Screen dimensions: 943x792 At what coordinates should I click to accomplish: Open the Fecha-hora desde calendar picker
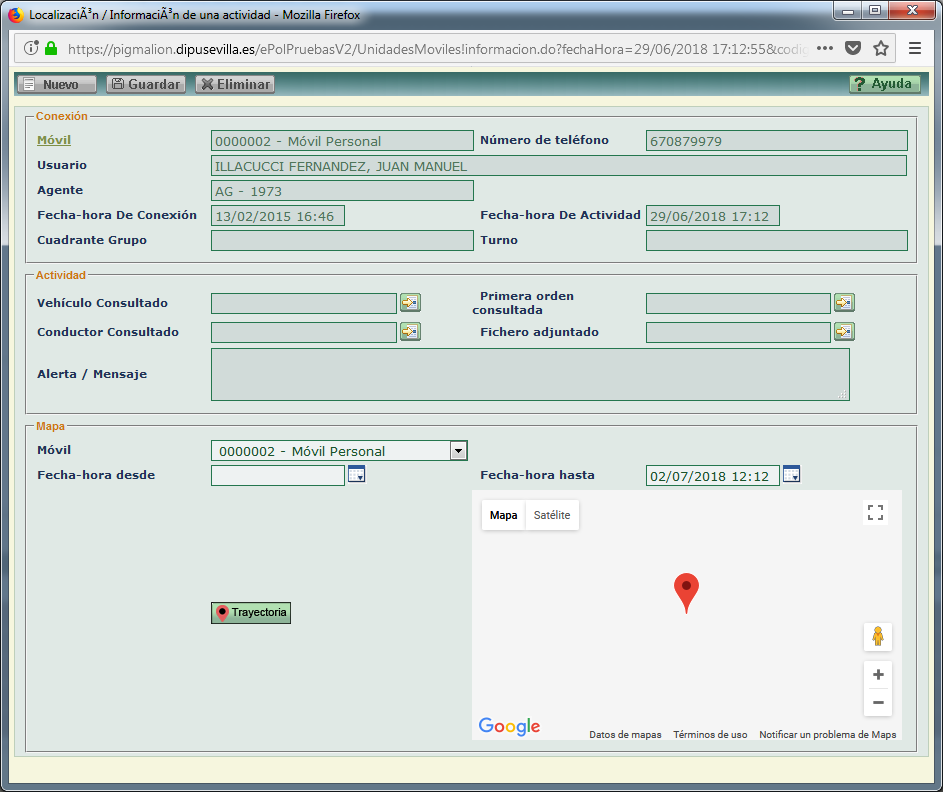click(x=357, y=475)
